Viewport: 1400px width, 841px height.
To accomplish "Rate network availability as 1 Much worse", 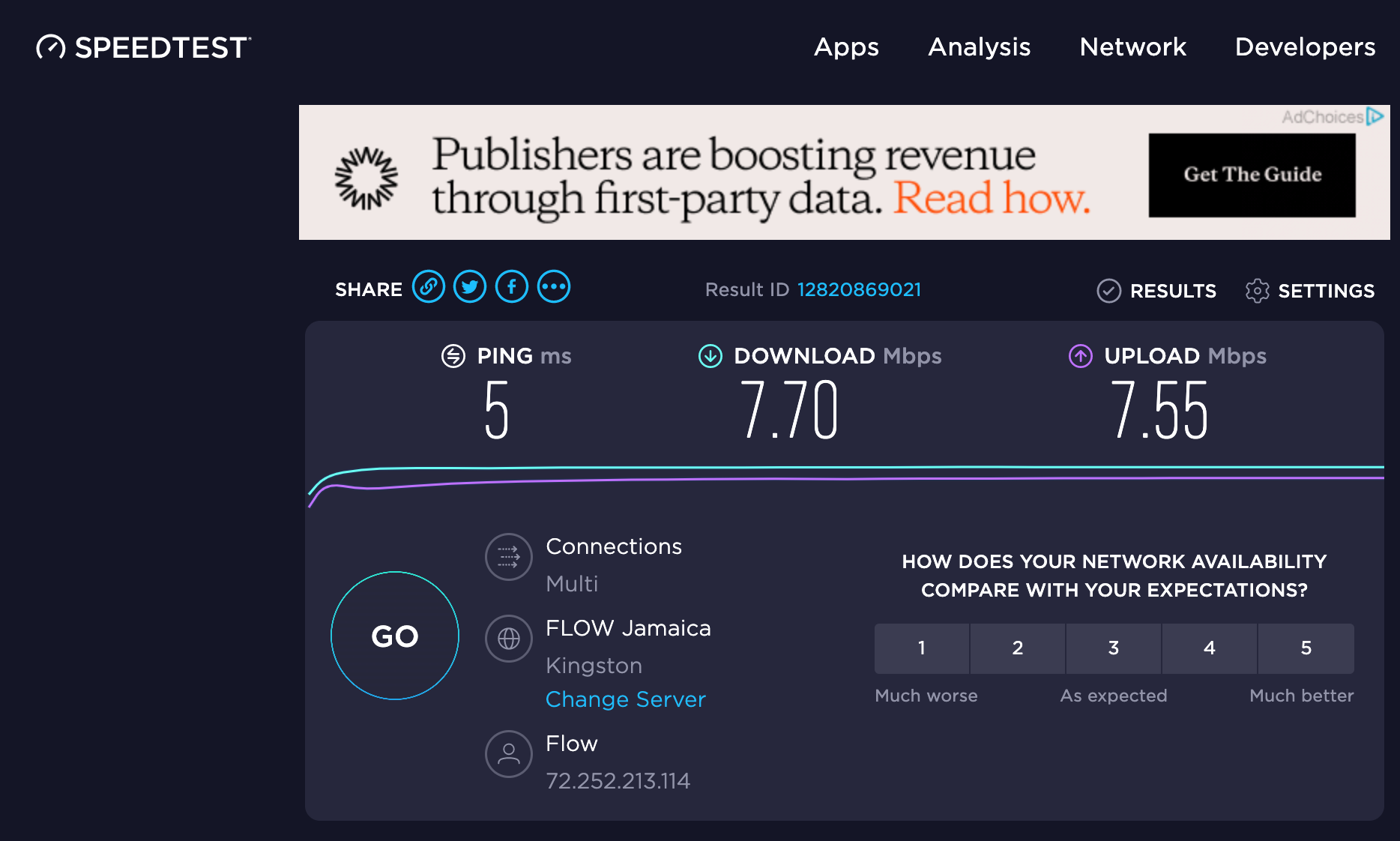I will click(x=921, y=648).
